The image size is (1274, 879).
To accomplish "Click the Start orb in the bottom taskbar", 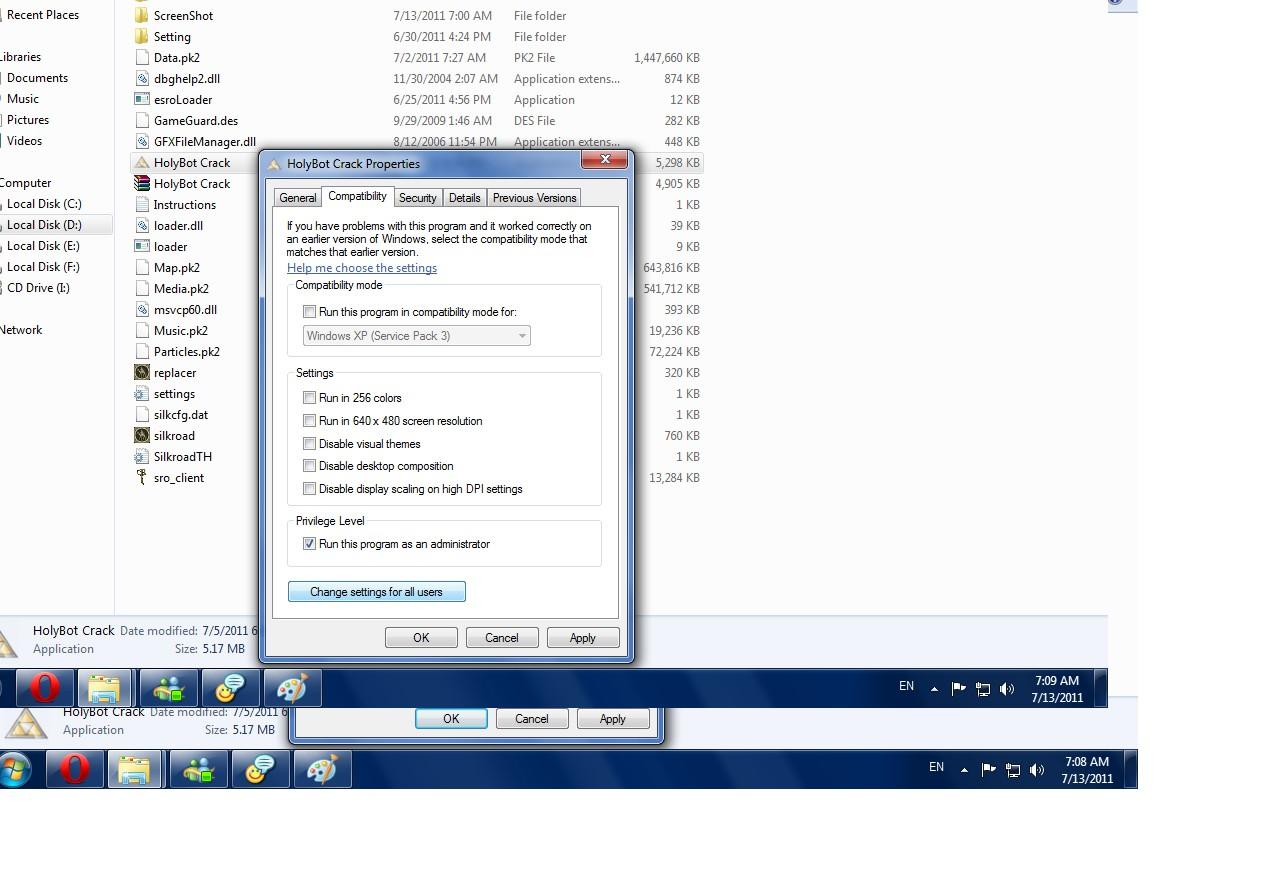I will 14,769.
